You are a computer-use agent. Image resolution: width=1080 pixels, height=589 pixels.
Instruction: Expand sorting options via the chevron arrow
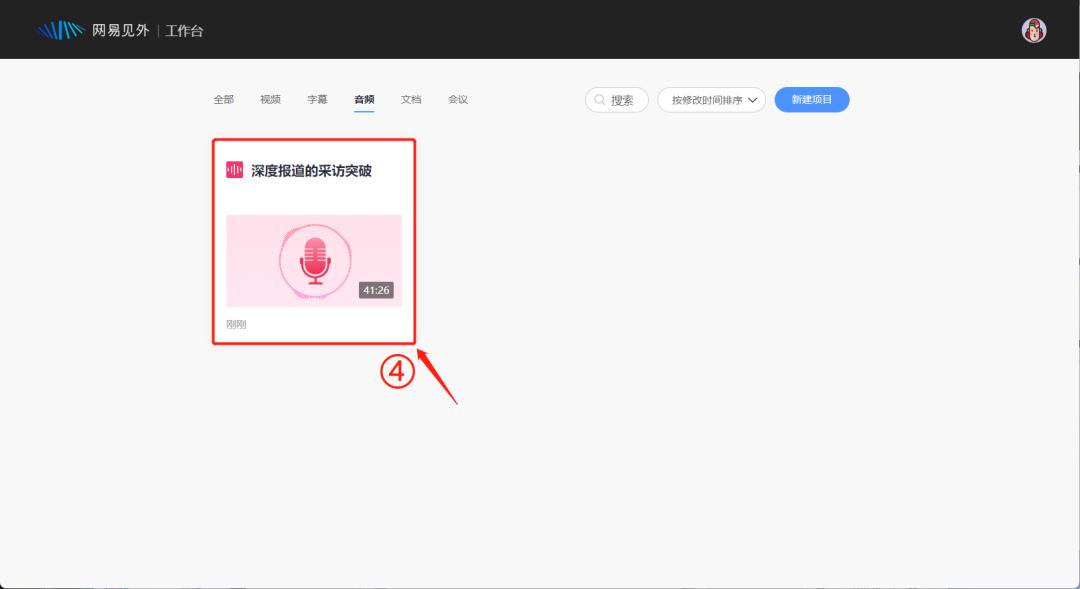tap(753, 99)
